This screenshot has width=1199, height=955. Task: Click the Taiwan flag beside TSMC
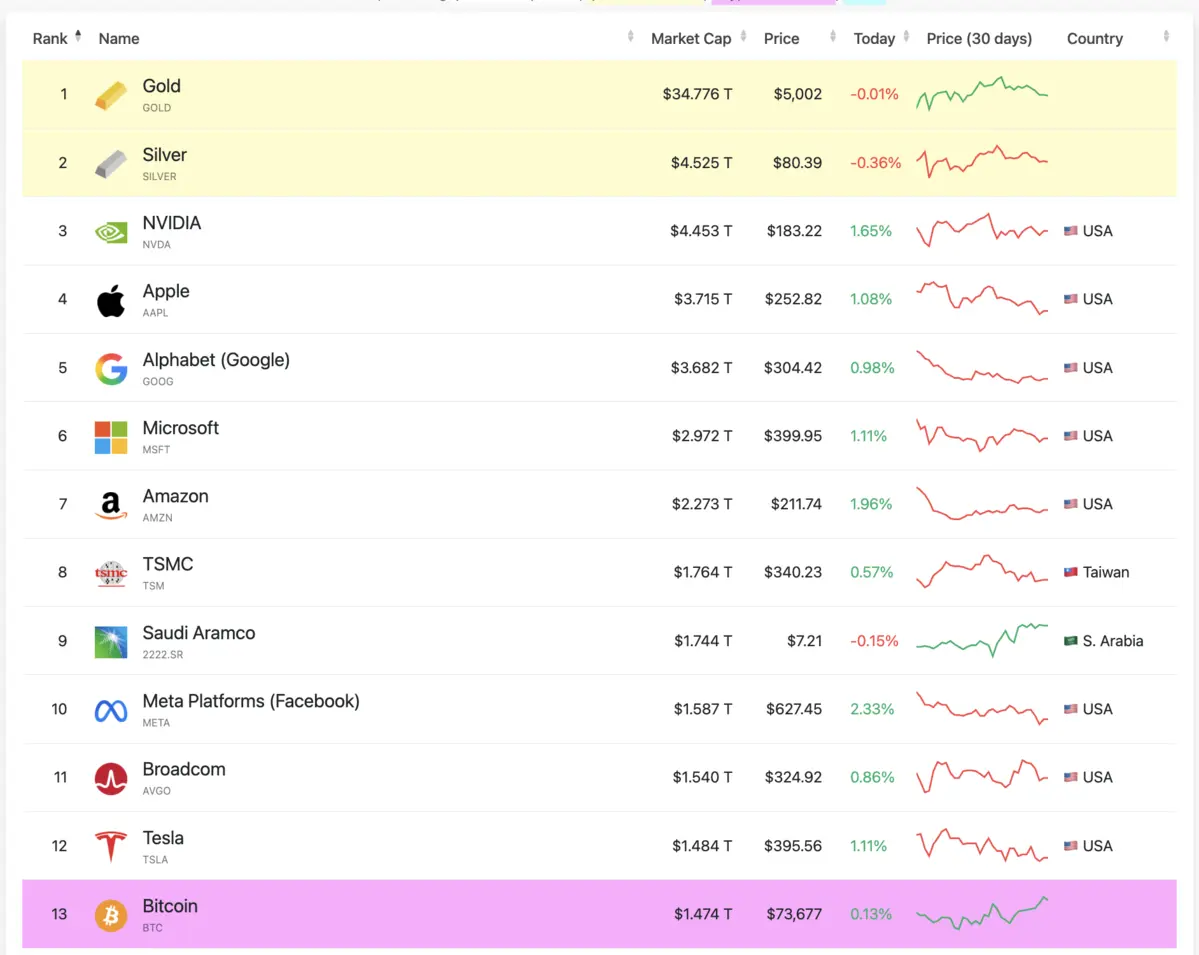click(x=1071, y=572)
